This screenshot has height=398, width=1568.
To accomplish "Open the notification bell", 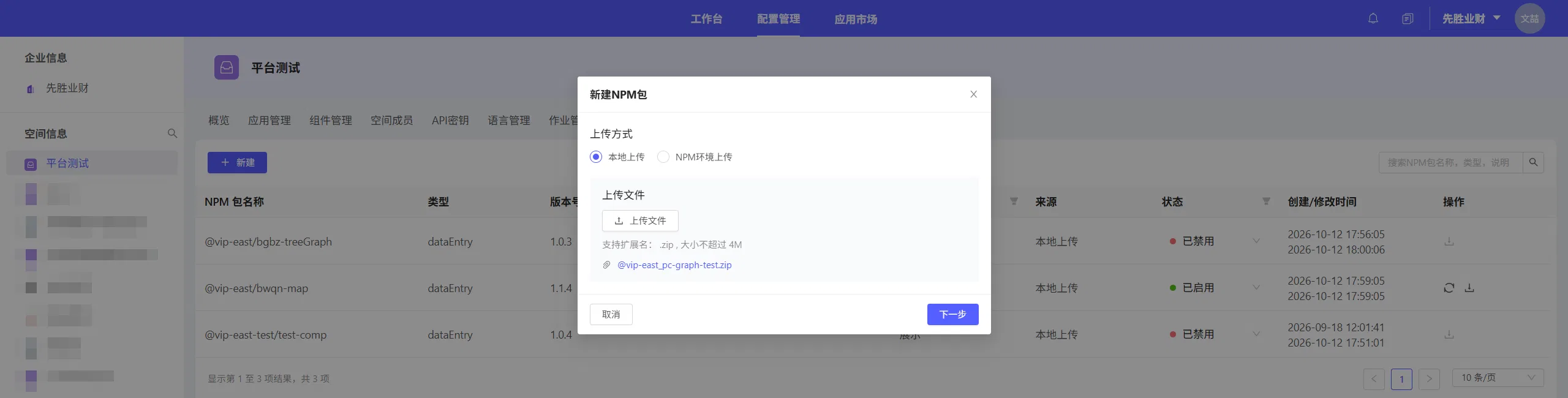I will 1373,18.
